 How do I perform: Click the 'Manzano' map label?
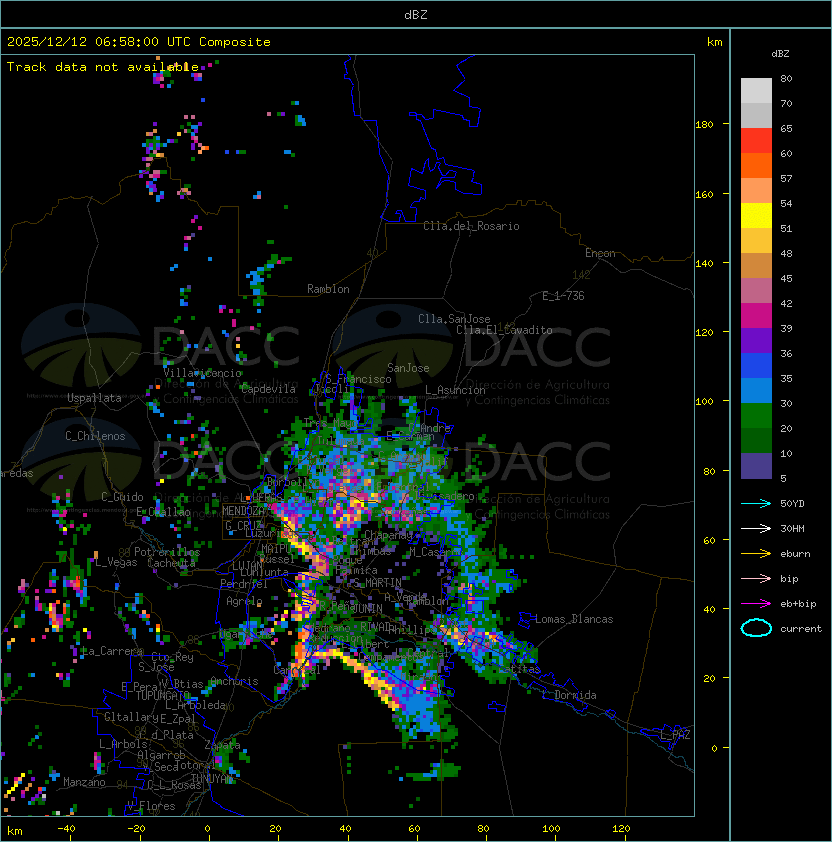coord(84,782)
